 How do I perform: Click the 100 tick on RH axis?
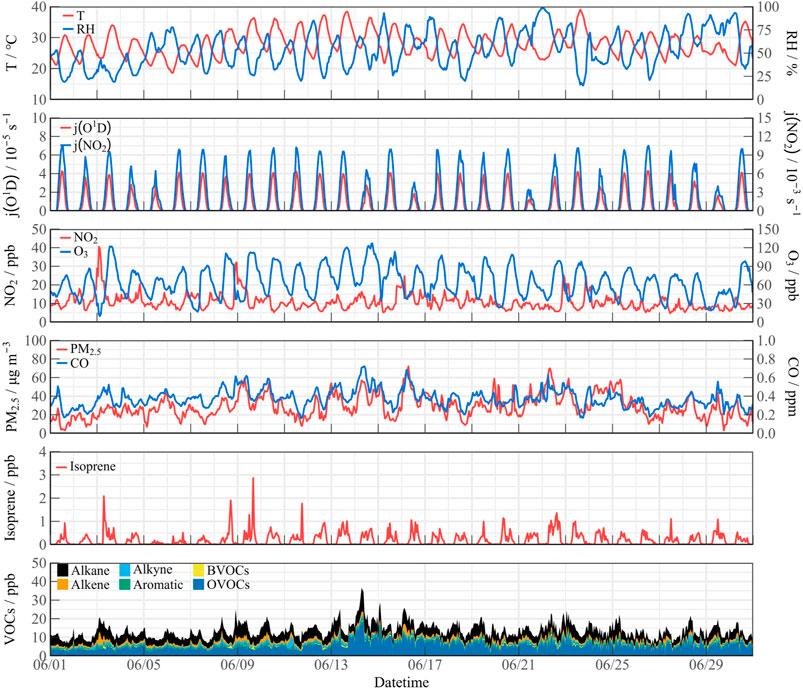coord(768,7)
